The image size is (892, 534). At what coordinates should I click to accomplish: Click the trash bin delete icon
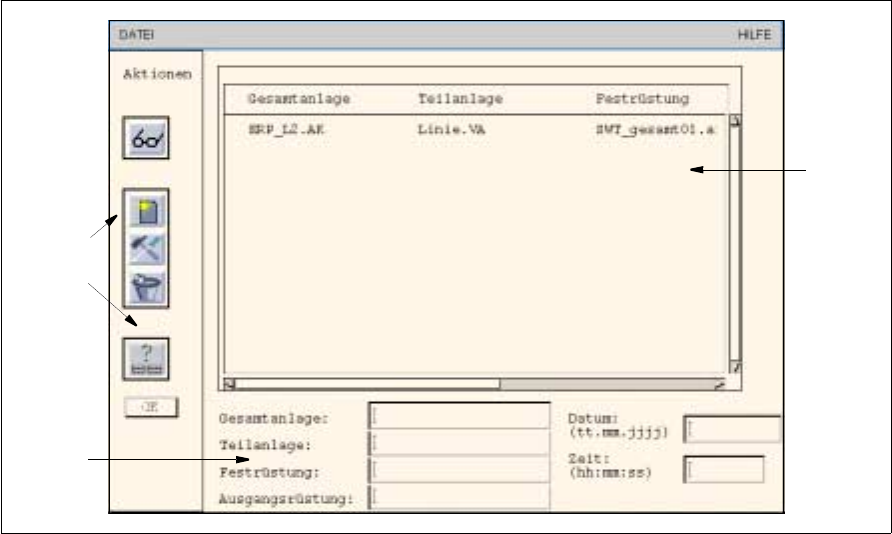pos(147,287)
